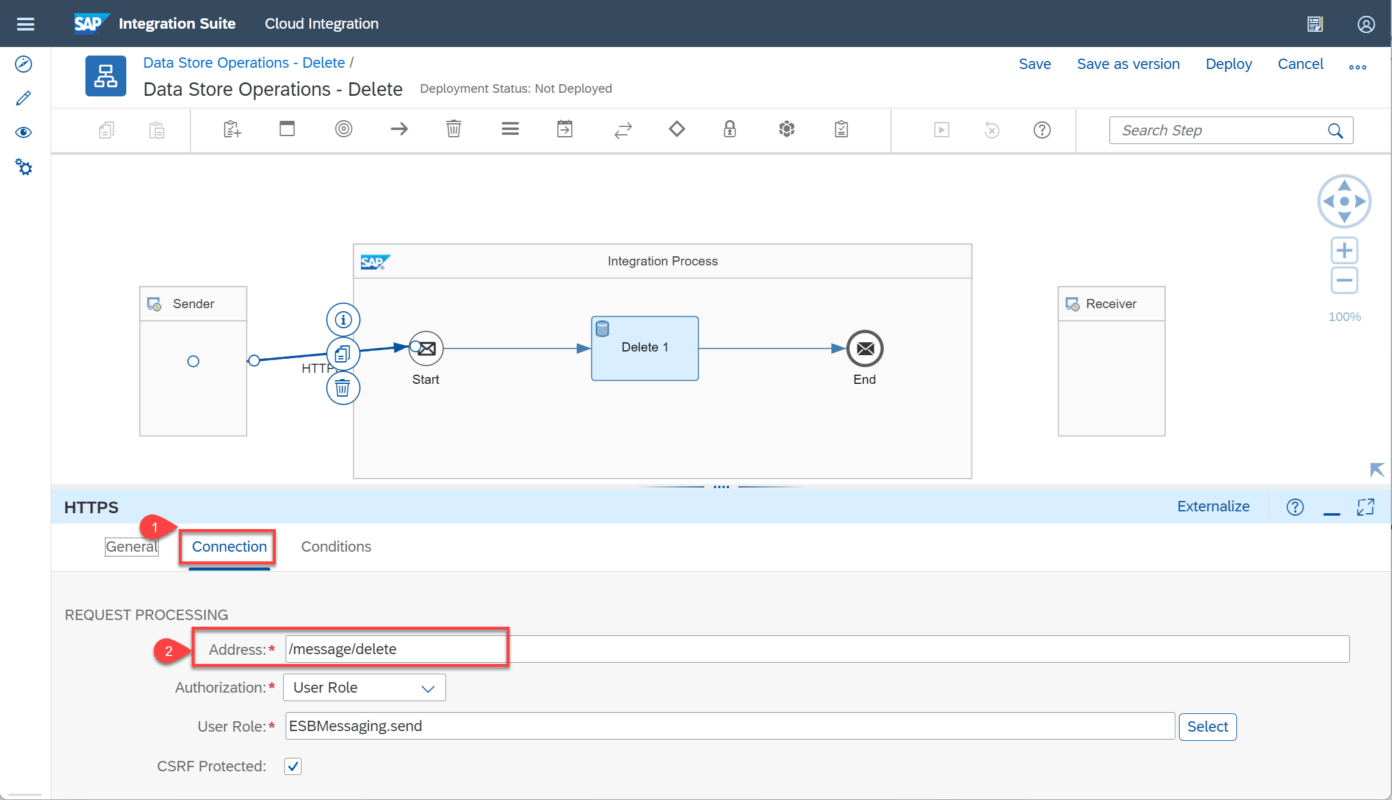Open the Data Store Operations breadcrumb link
Screen dimensions: 1392x800
[244, 62]
